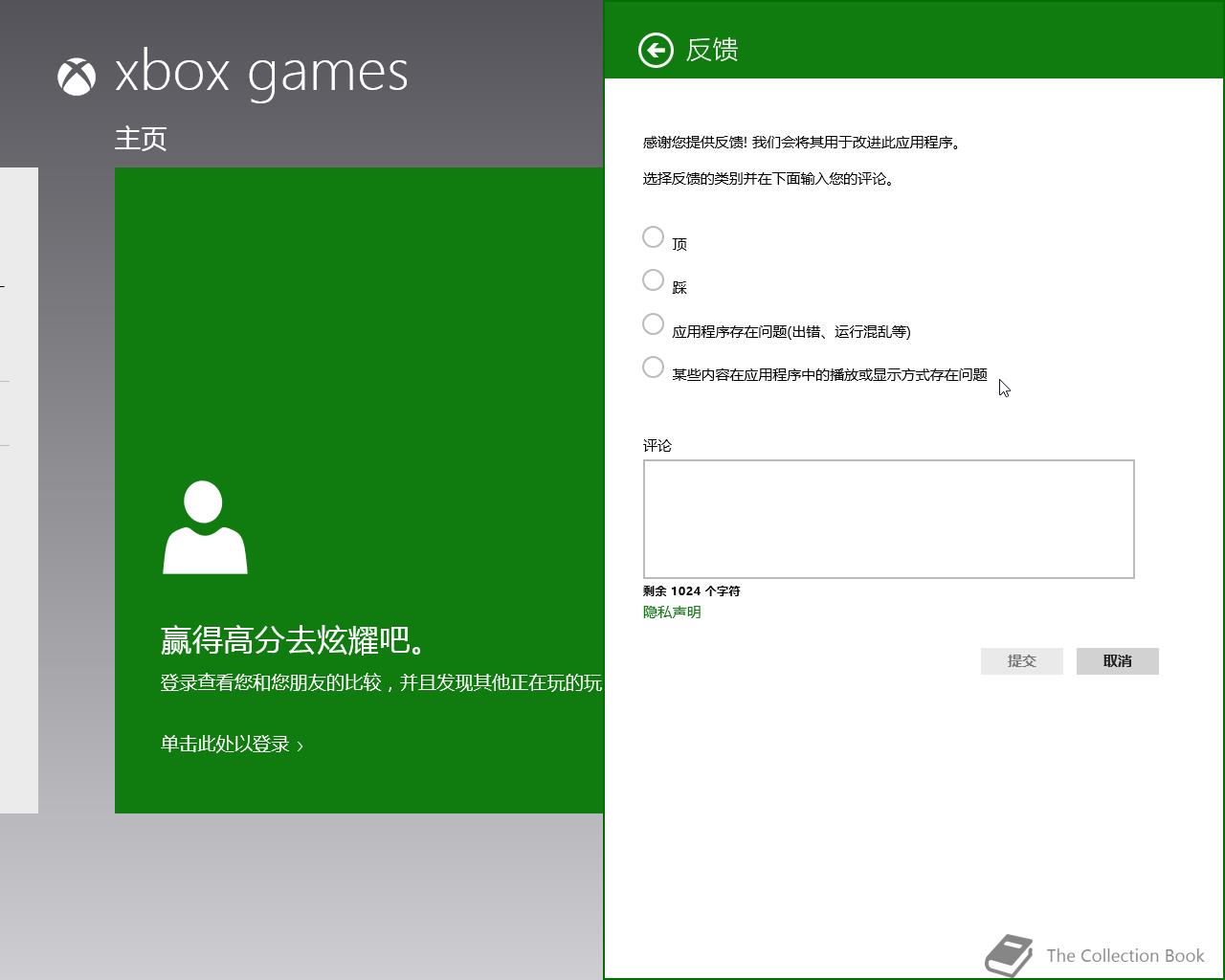Choose 应用程序存在问题 radio option
The image size is (1225, 980).
click(x=653, y=323)
